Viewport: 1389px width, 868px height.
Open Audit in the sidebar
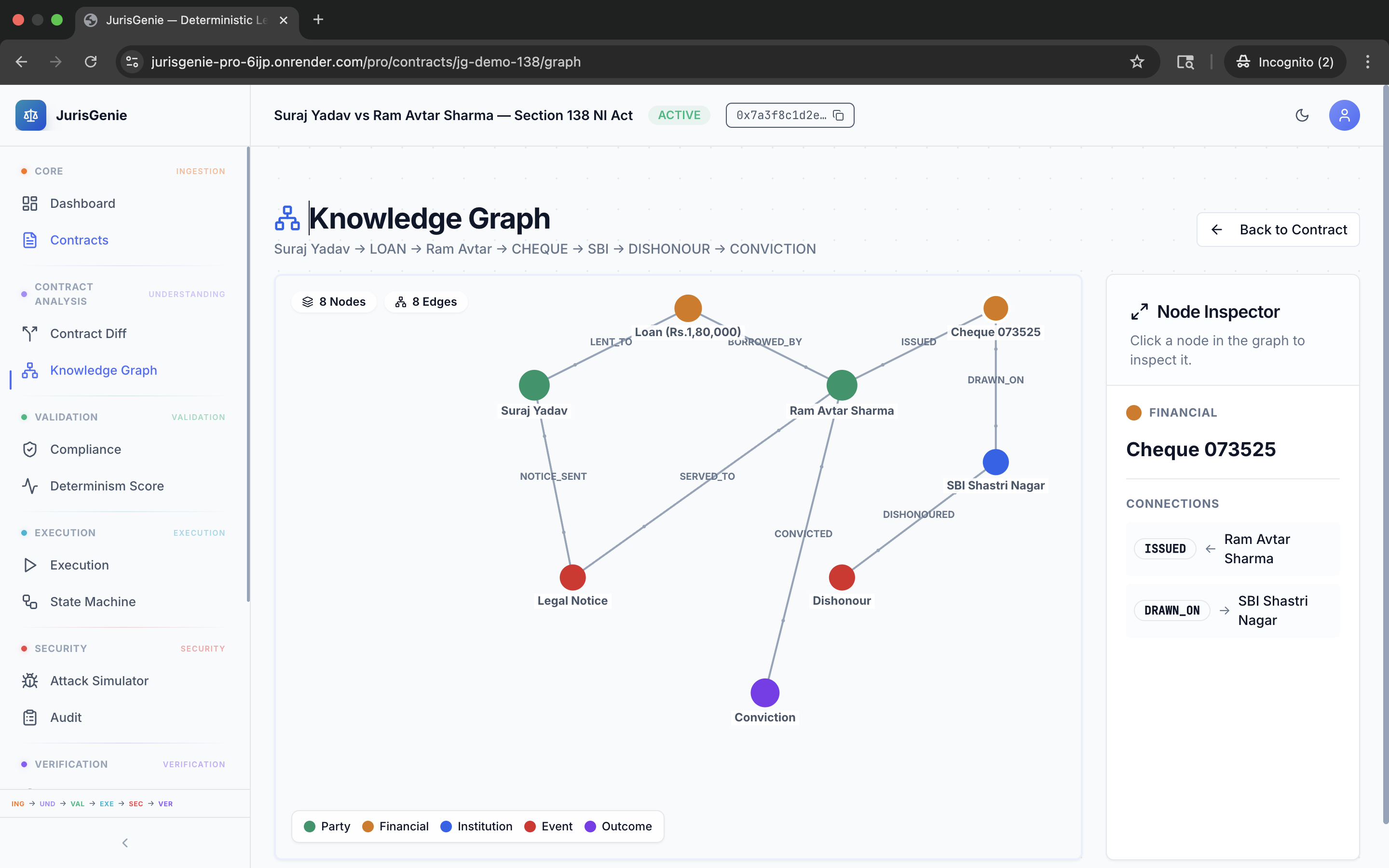point(66,718)
